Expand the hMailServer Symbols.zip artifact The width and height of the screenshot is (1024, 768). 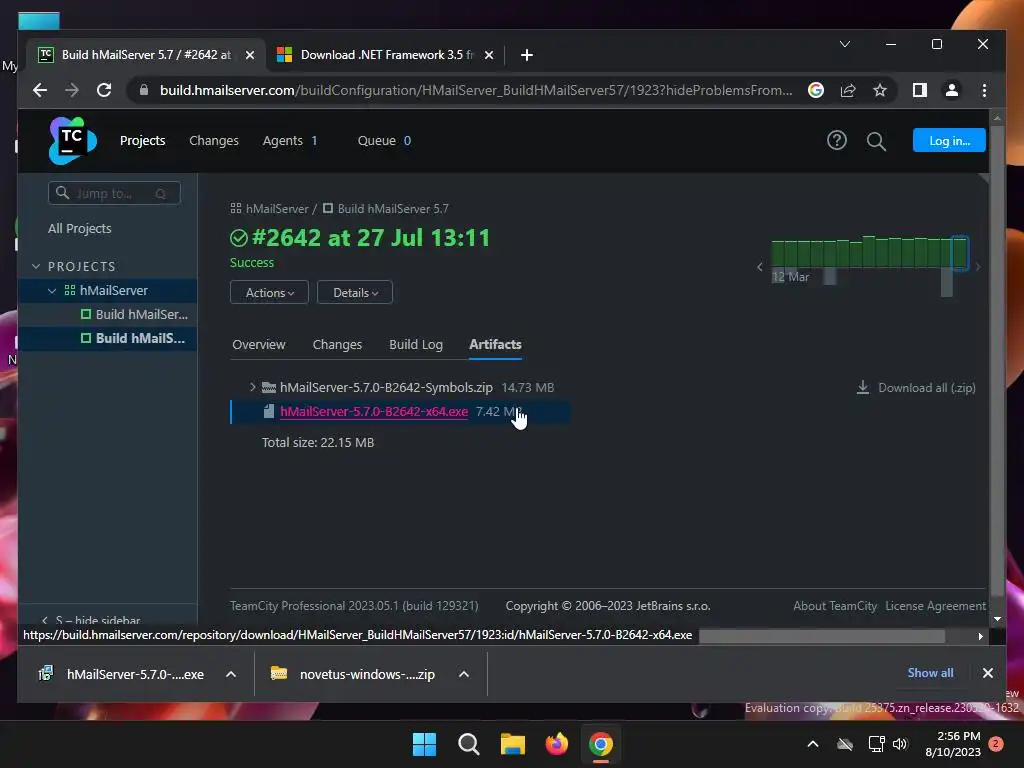[253, 387]
